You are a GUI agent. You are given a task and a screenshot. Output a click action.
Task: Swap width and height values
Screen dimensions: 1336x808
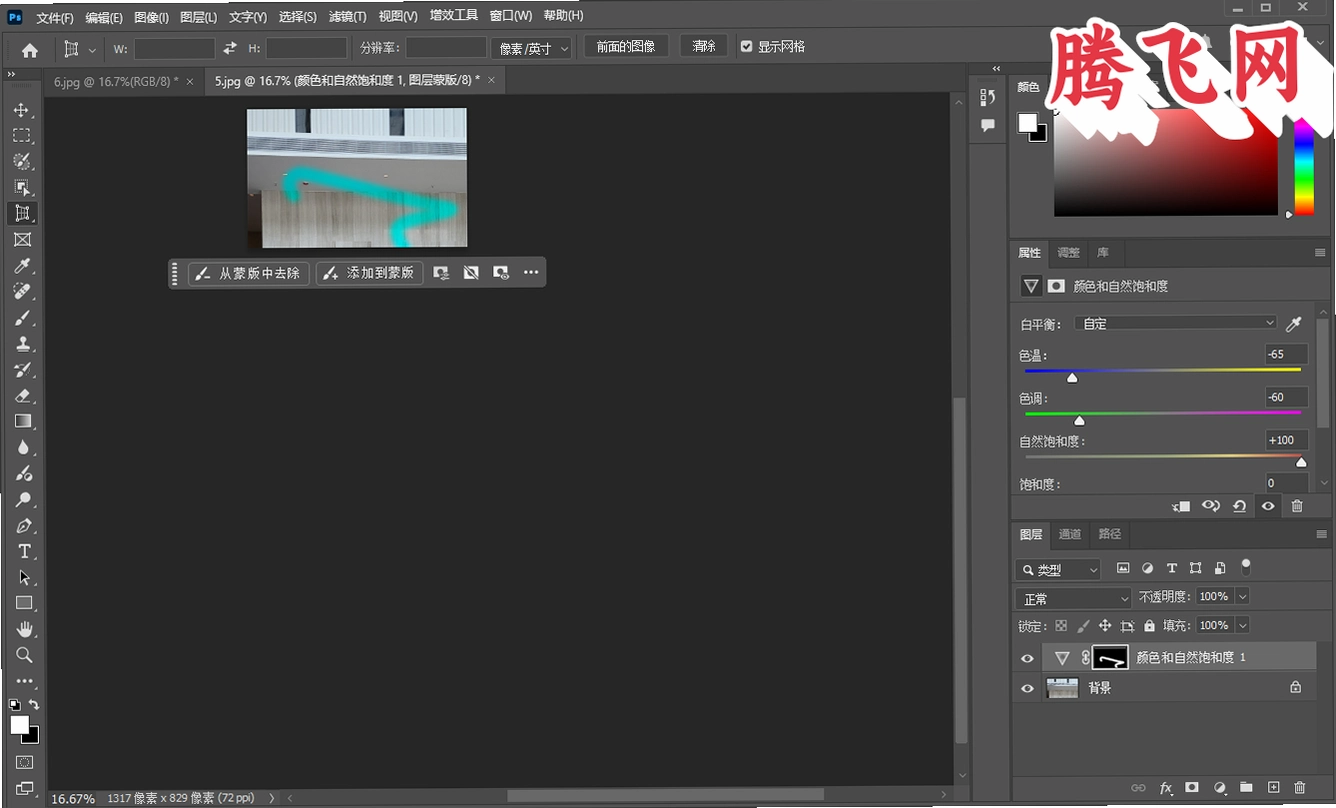[230, 48]
